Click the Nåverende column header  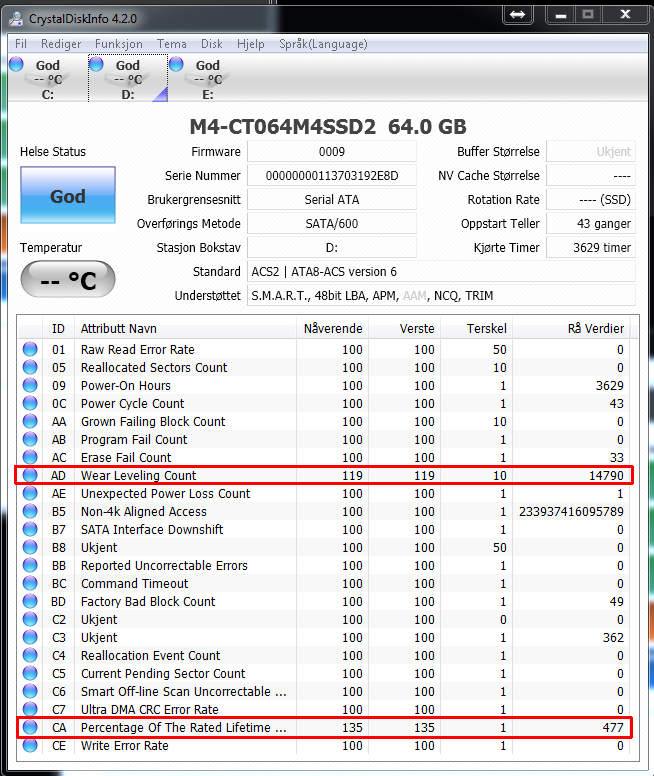(332, 328)
